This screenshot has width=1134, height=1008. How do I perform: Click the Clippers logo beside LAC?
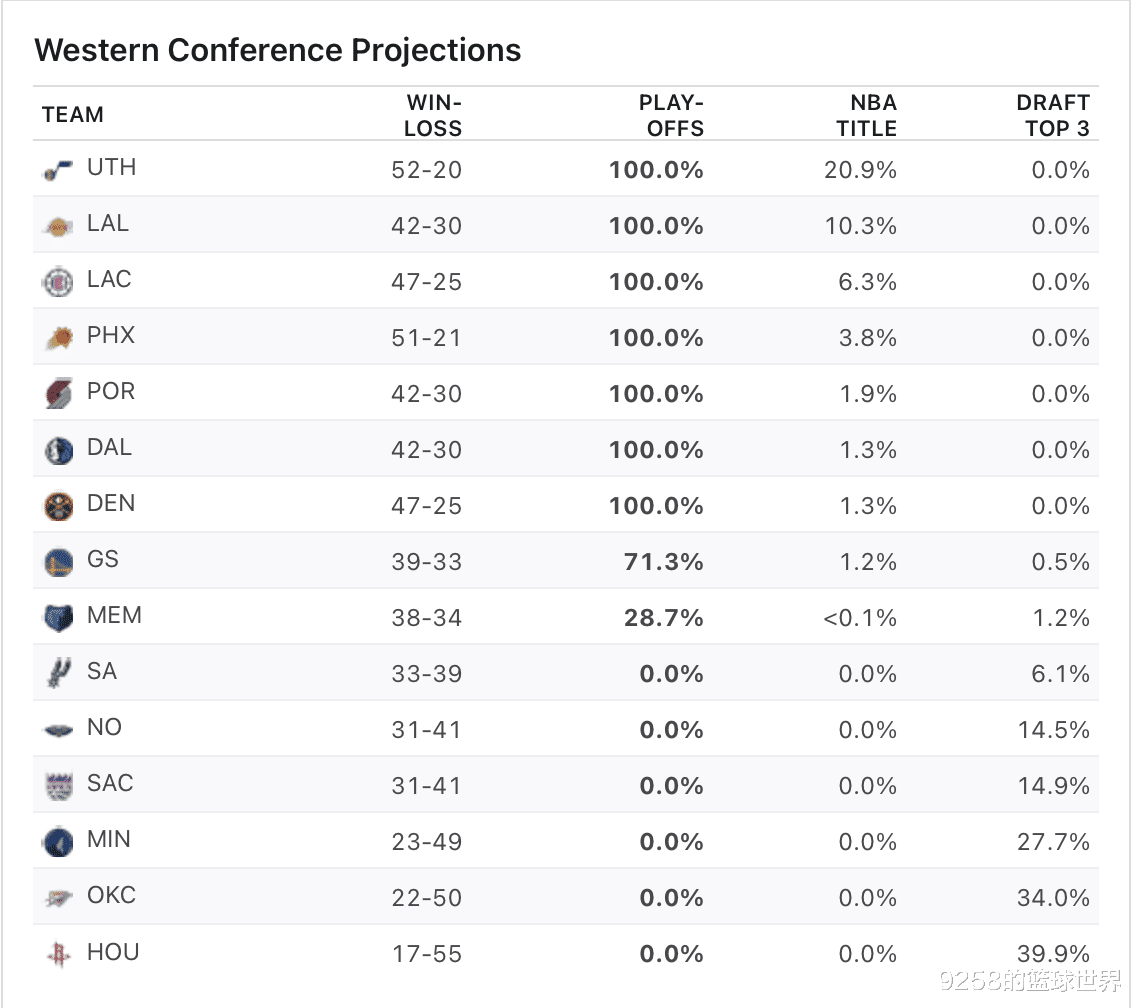click(x=59, y=283)
